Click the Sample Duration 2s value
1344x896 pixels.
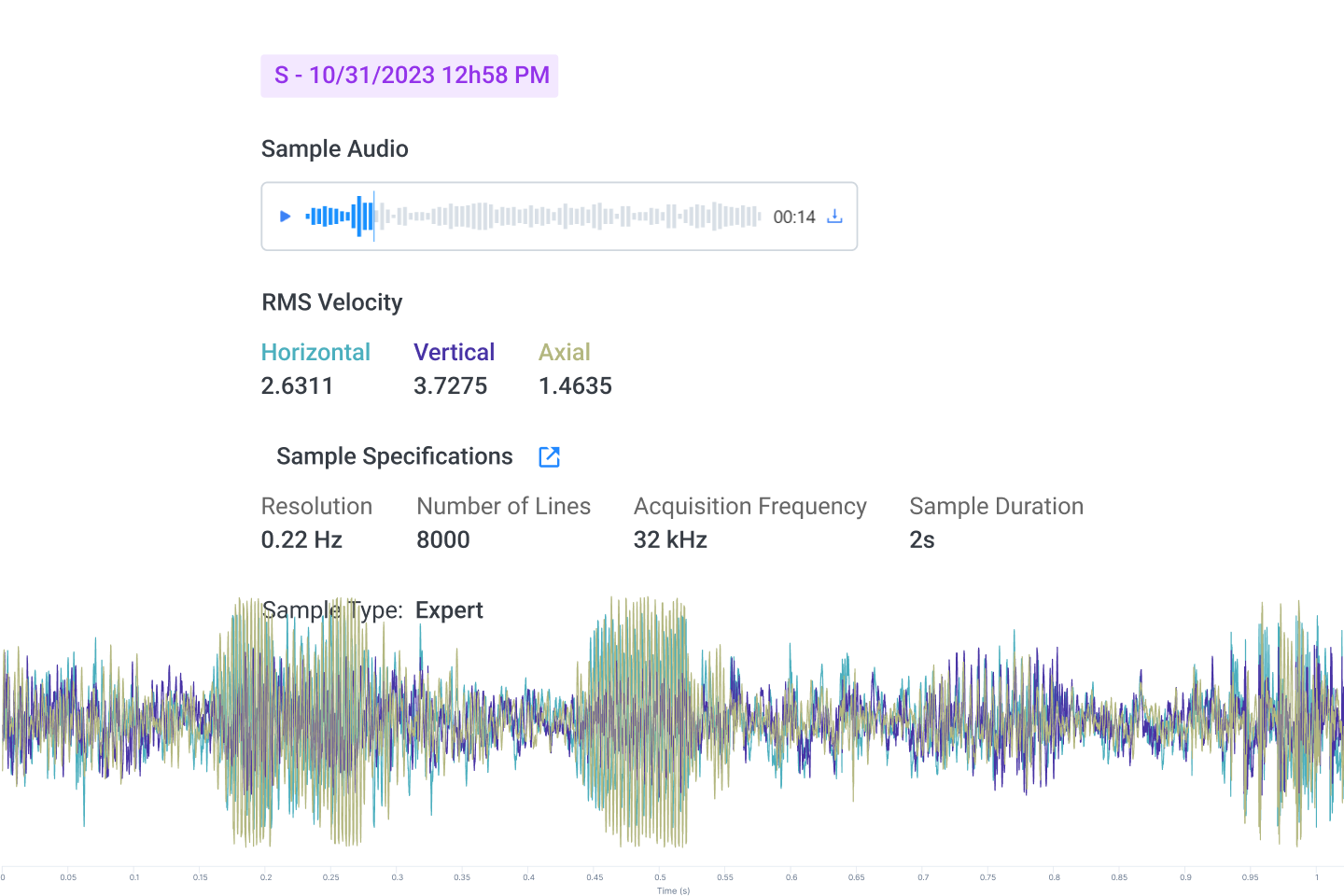point(921,539)
